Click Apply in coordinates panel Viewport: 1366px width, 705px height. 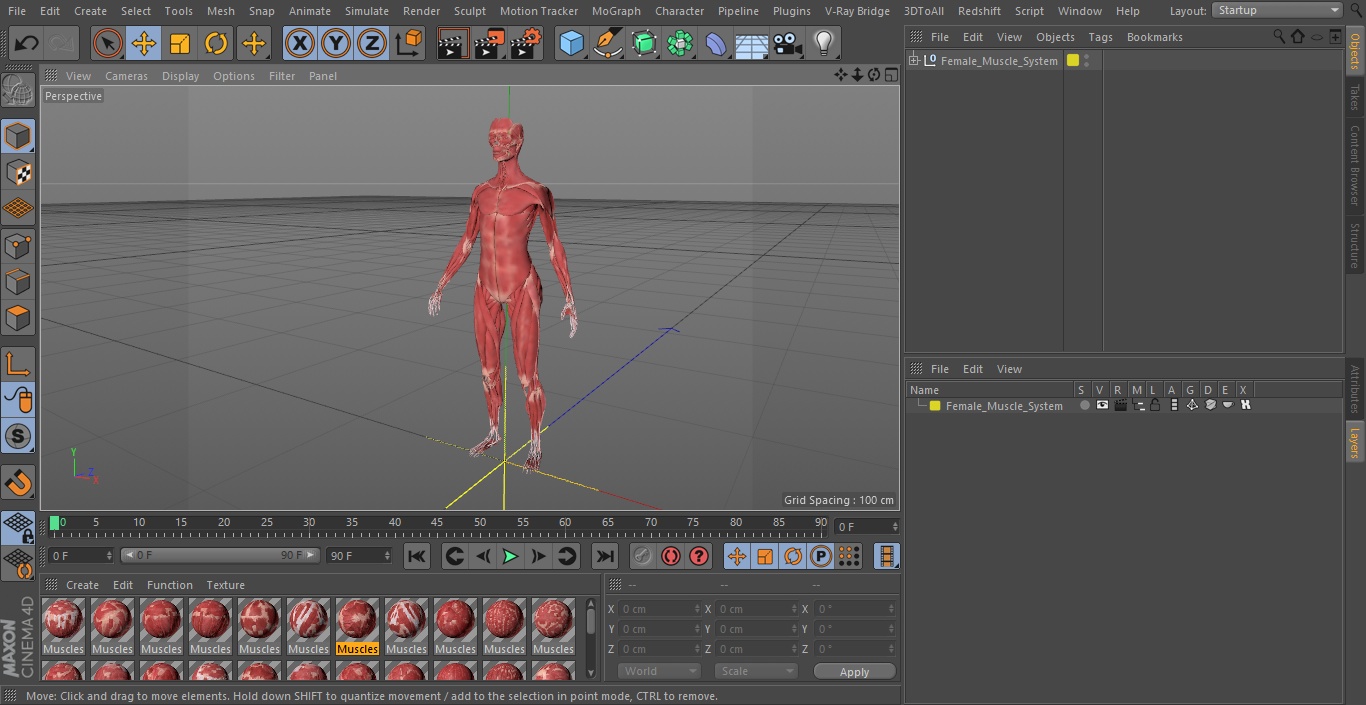coord(854,671)
